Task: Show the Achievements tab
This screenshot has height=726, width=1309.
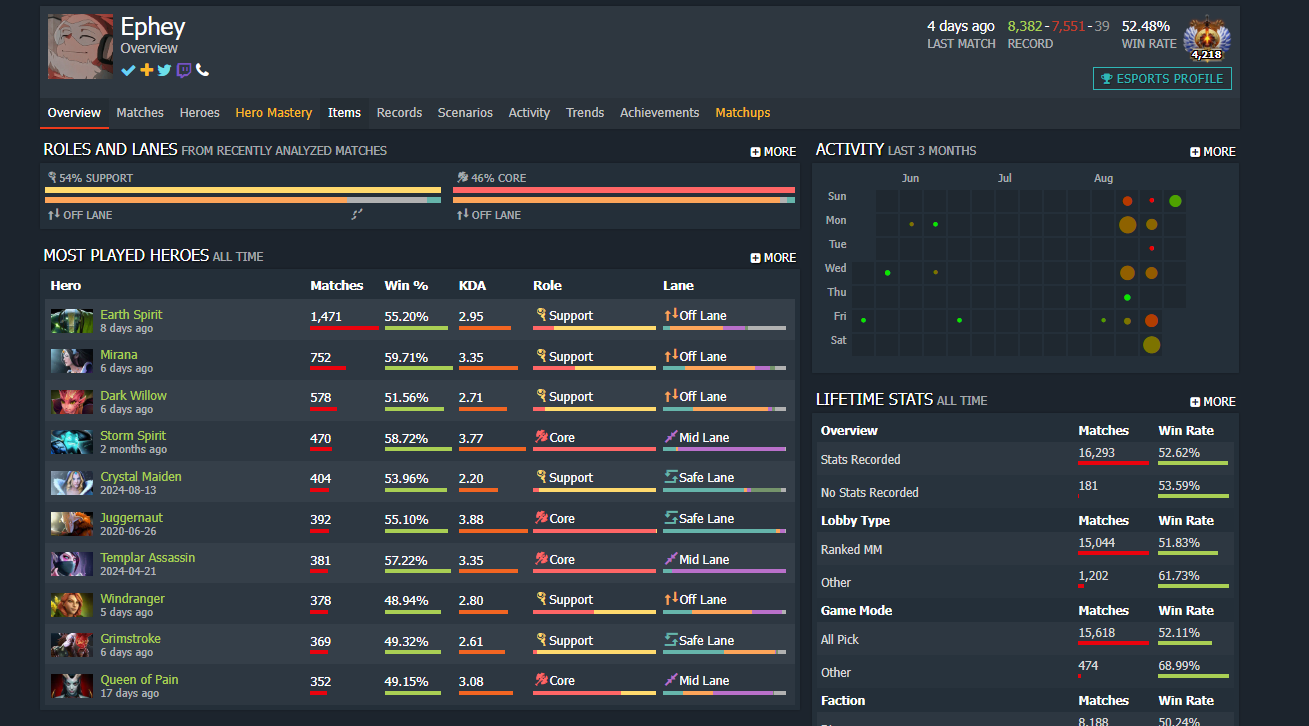Action: (x=659, y=113)
